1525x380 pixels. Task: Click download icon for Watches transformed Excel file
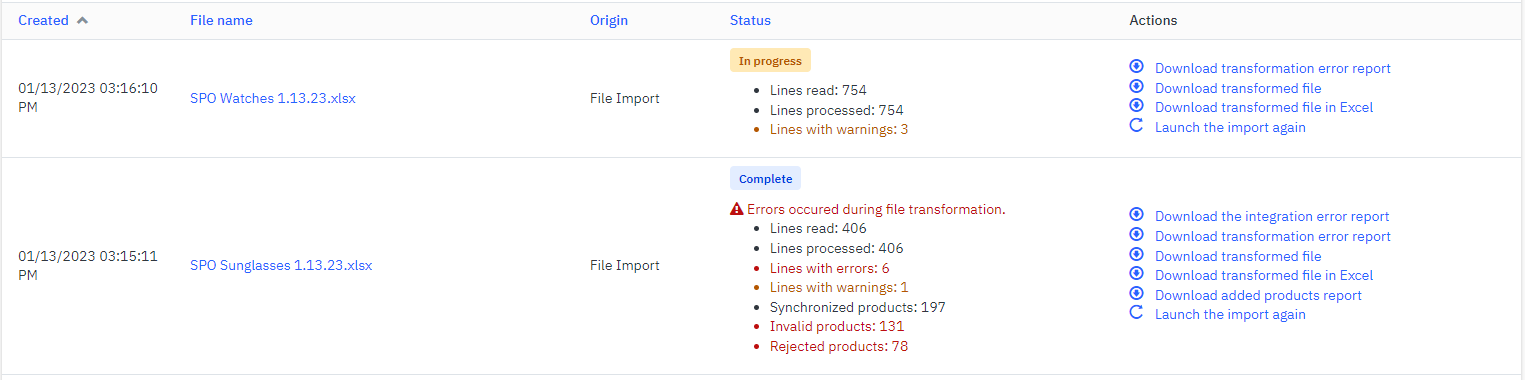click(x=1136, y=105)
